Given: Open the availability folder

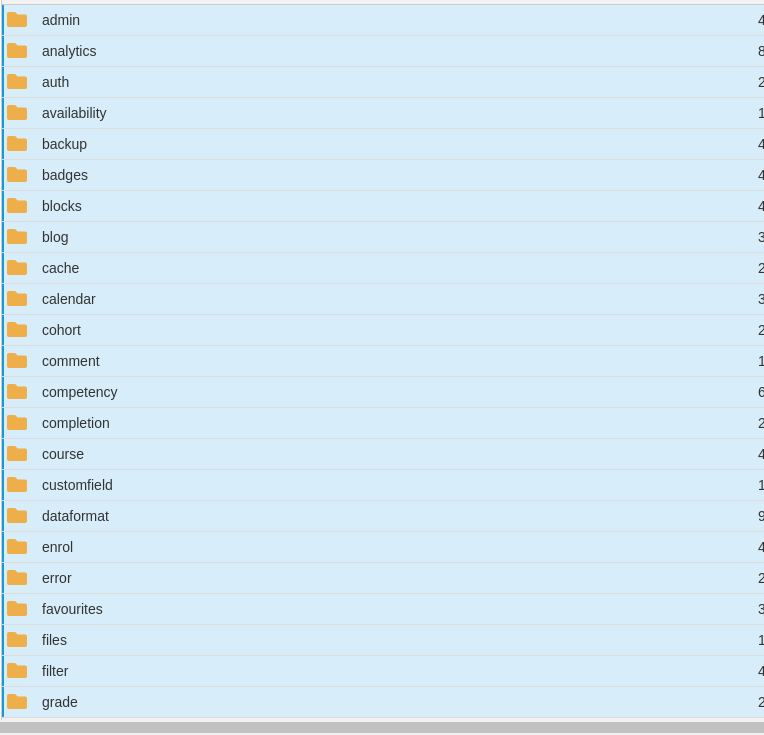Looking at the screenshot, I should click(74, 113).
